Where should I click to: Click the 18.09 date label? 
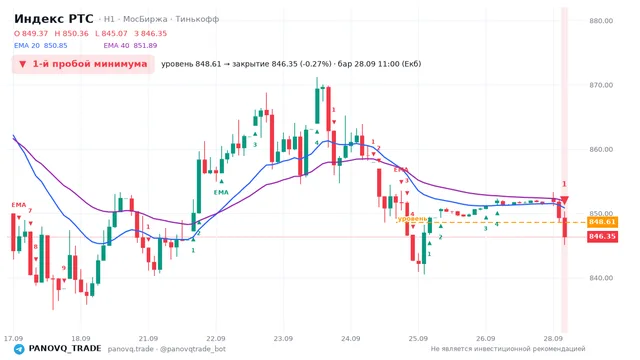81,339
